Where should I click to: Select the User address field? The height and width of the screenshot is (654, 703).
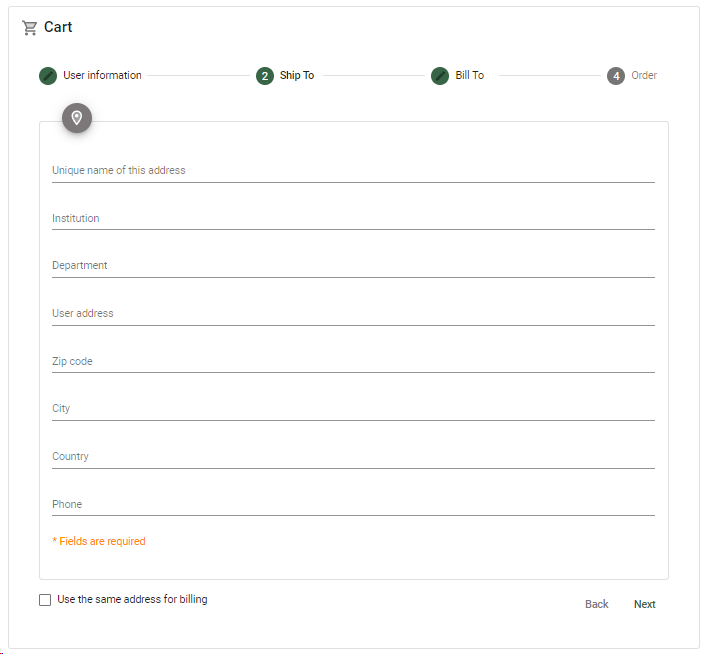click(x=353, y=314)
